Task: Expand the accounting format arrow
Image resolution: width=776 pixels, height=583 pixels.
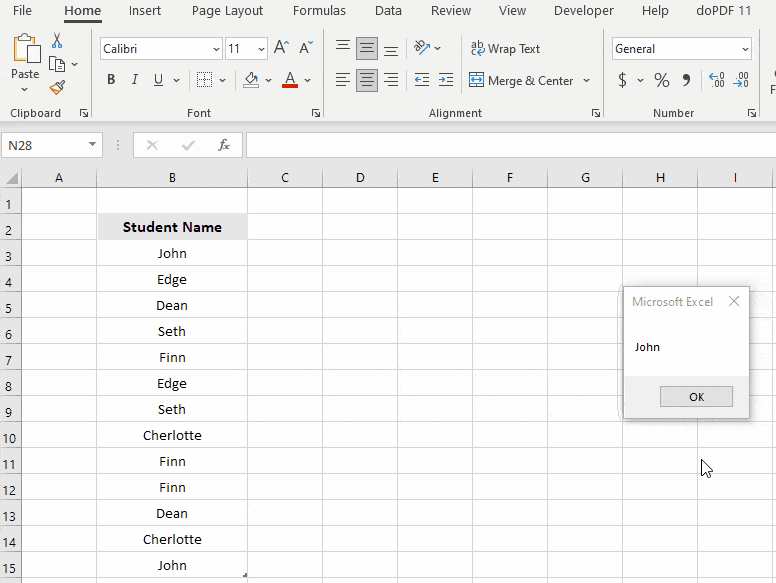Action: click(x=640, y=80)
